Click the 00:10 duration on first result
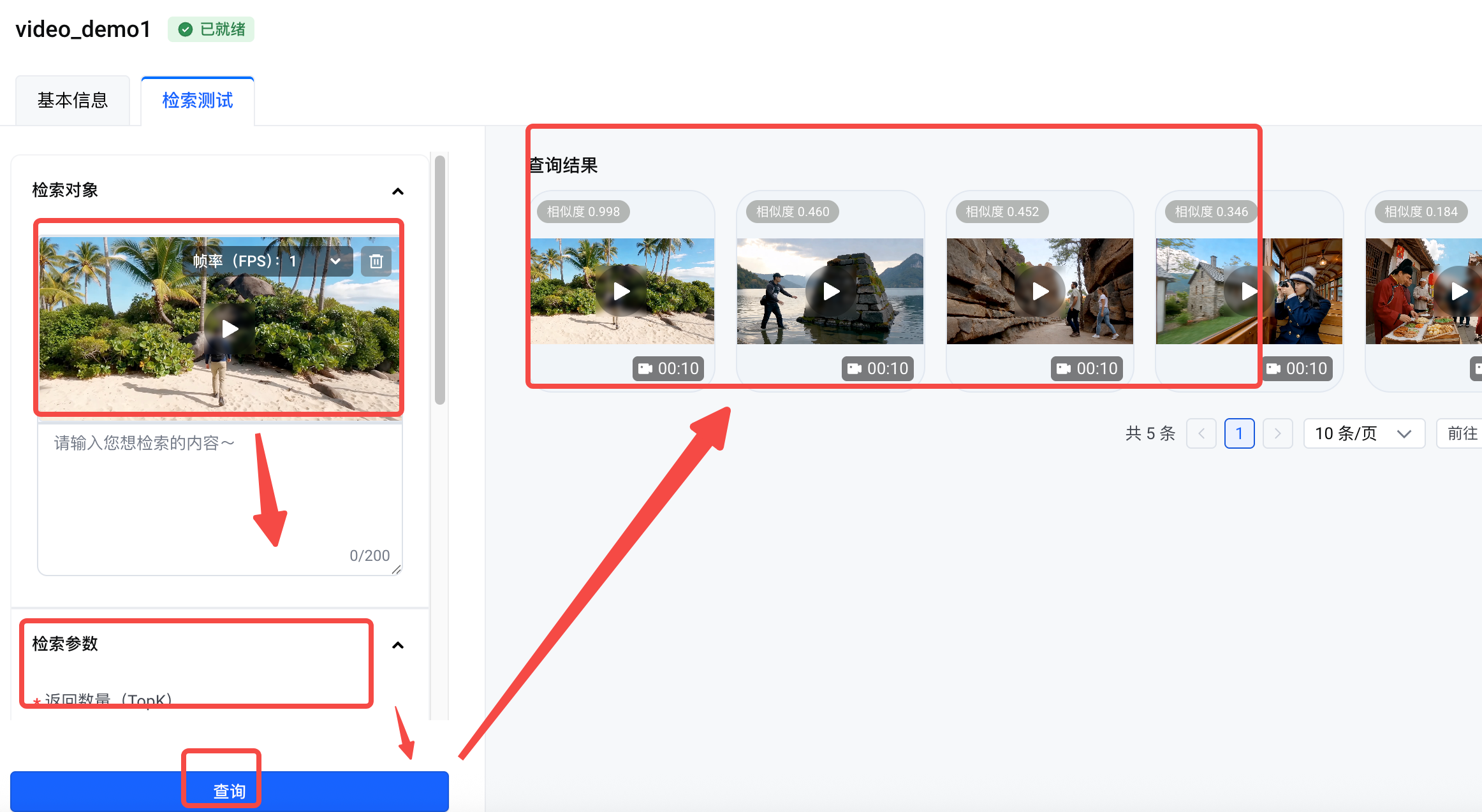 tap(668, 368)
